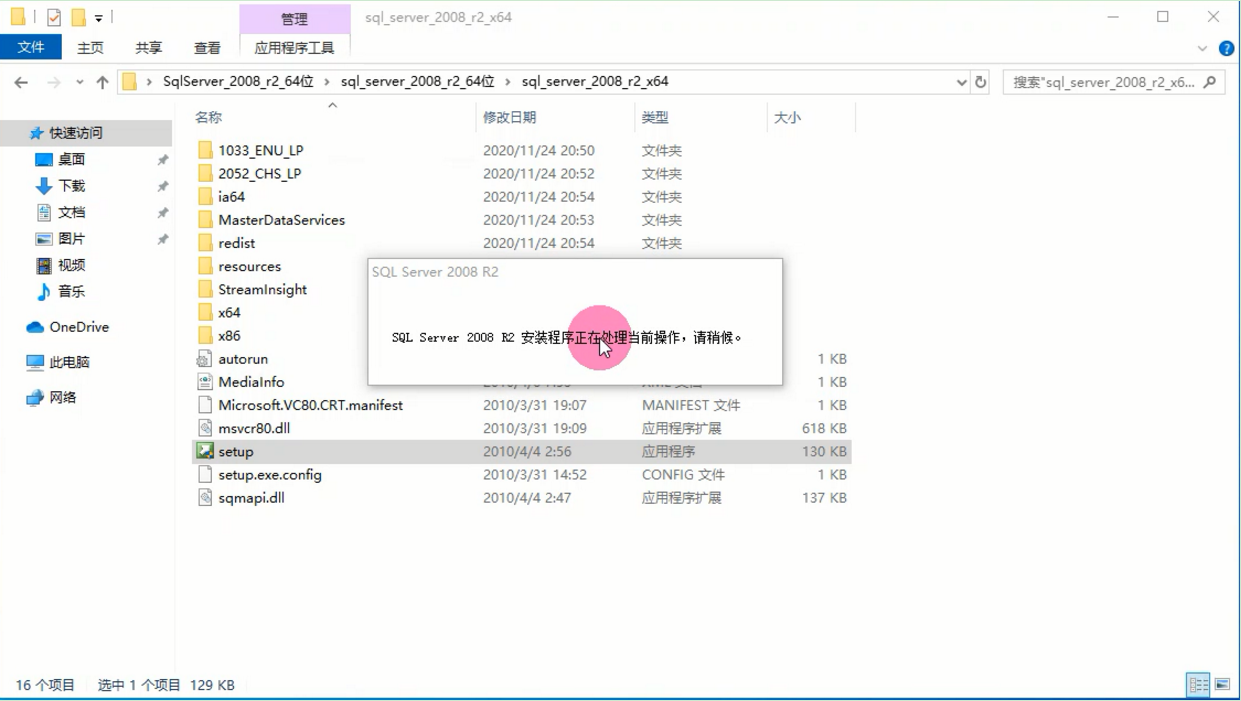The height and width of the screenshot is (701, 1241).
Task: Open the 应用程序工具 ribbon tab
Action: (x=295, y=48)
